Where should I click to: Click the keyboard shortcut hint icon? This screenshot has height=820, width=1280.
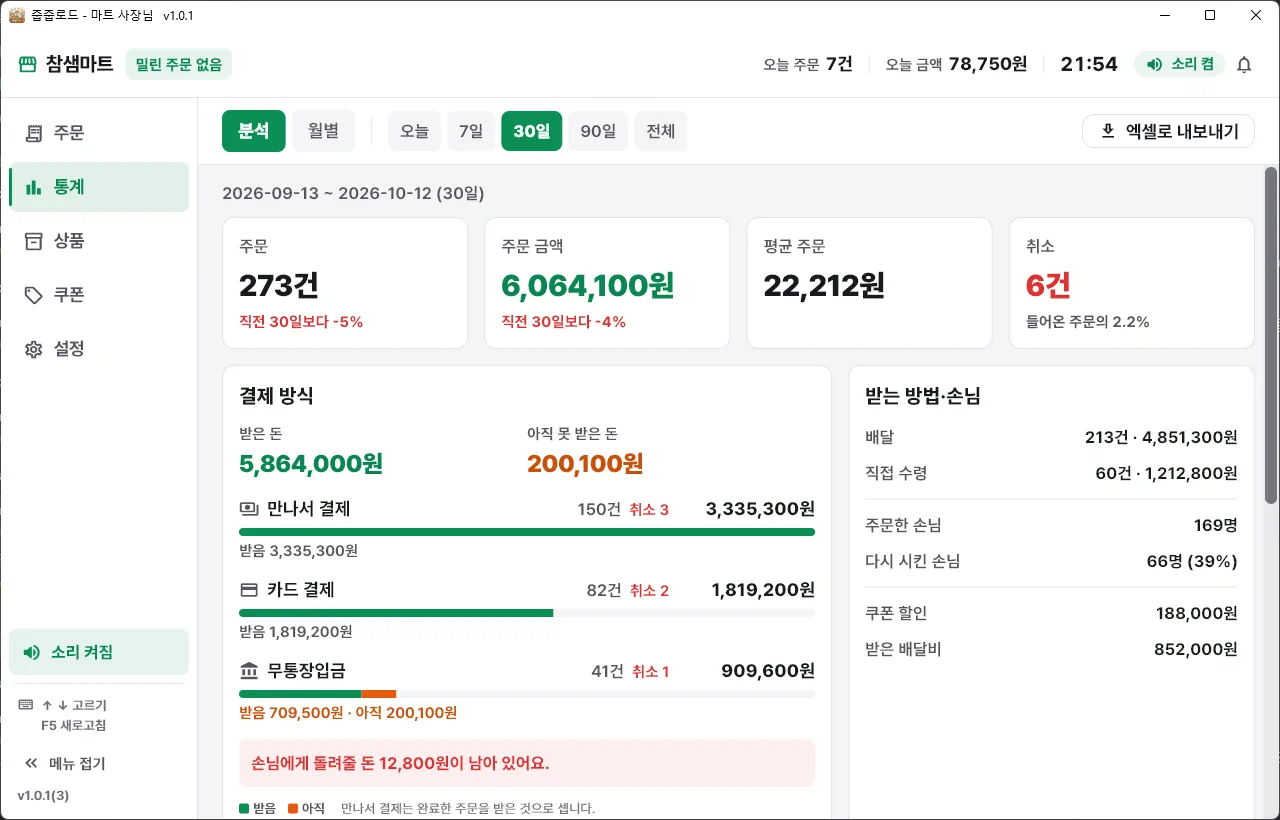click(x=26, y=705)
